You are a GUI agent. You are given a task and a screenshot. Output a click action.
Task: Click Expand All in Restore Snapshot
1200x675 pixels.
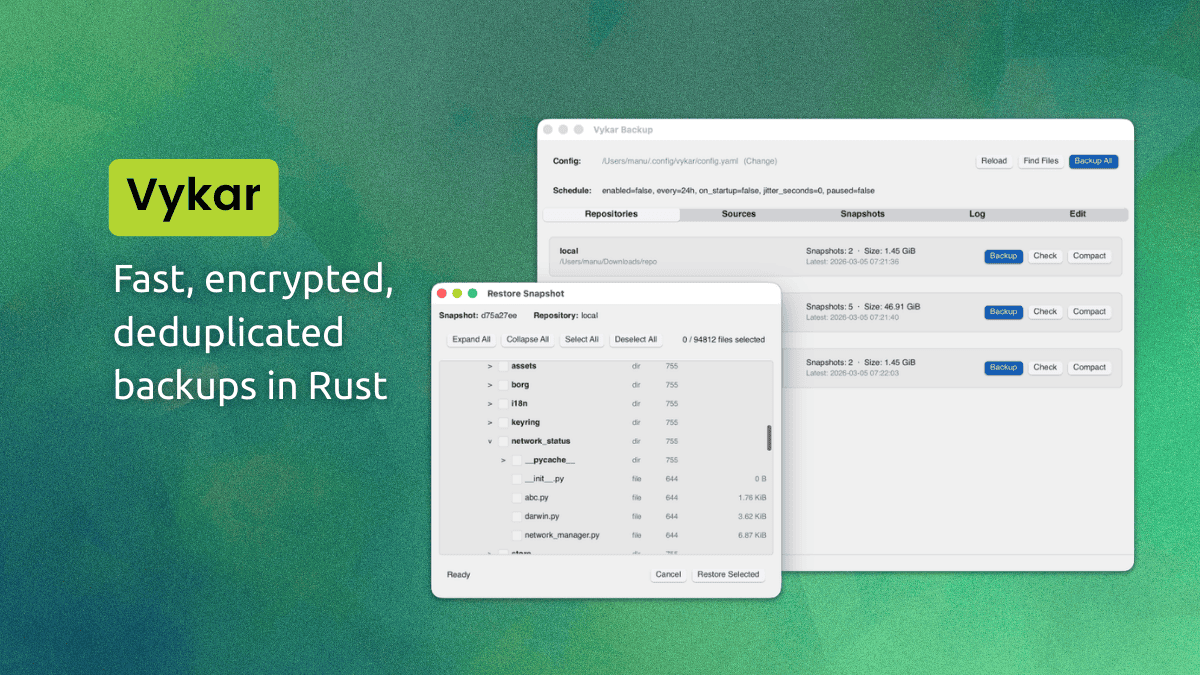[471, 339]
